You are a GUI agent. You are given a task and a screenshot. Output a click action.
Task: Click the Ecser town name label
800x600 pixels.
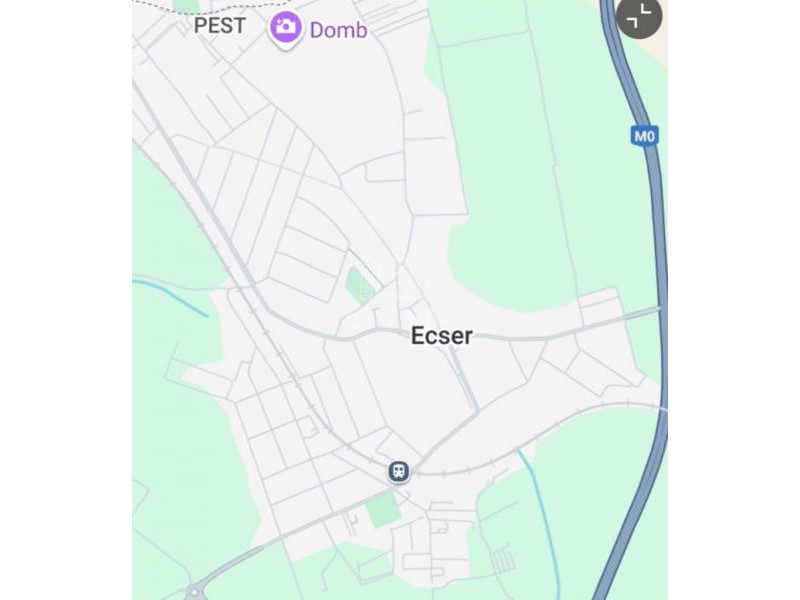tap(442, 336)
